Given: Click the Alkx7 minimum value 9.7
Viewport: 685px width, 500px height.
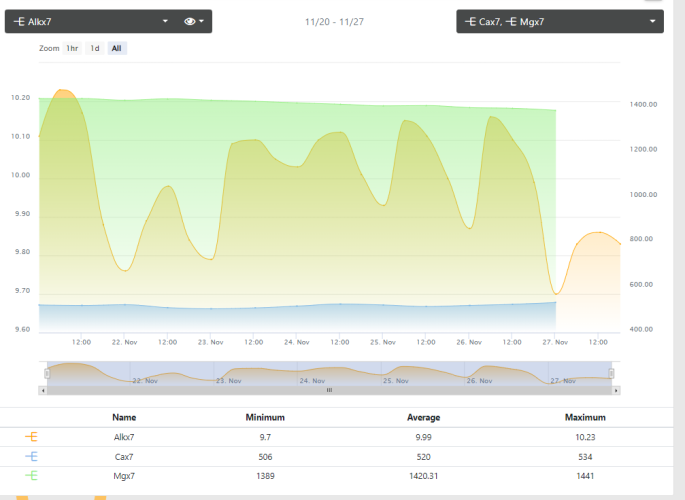Looking at the screenshot, I should [x=265, y=437].
